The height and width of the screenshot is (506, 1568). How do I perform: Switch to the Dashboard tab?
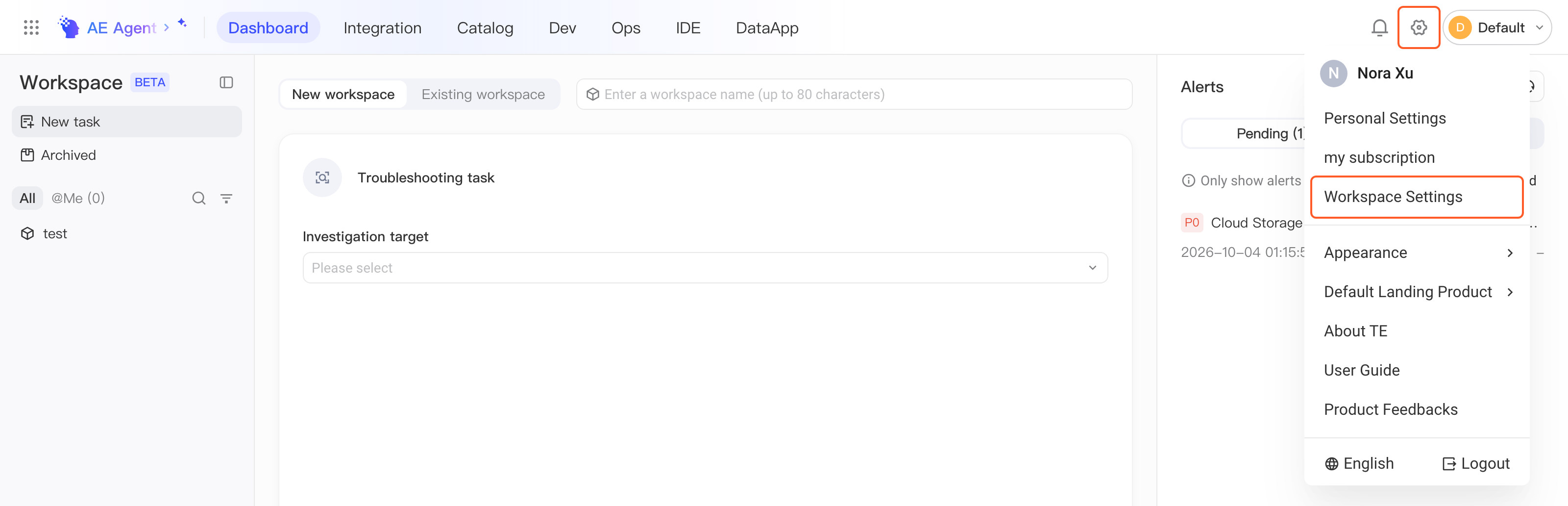pyautogui.click(x=268, y=27)
